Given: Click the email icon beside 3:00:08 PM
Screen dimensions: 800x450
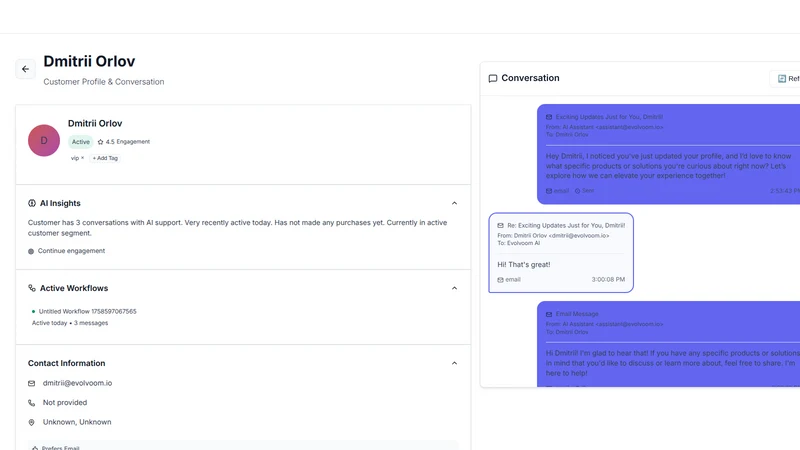Looking at the screenshot, I should (501, 280).
